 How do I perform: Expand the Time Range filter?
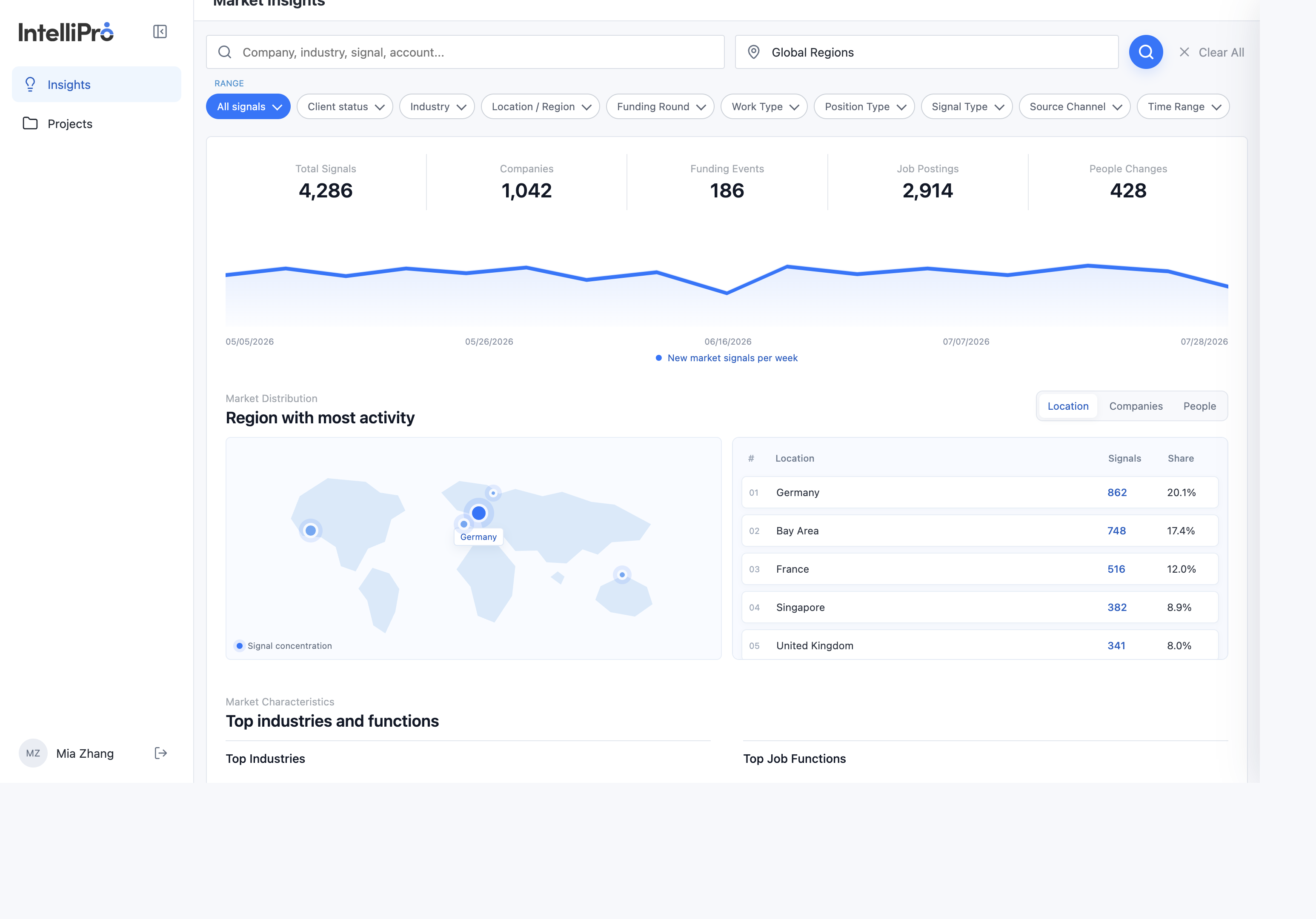[x=1183, y=106]
